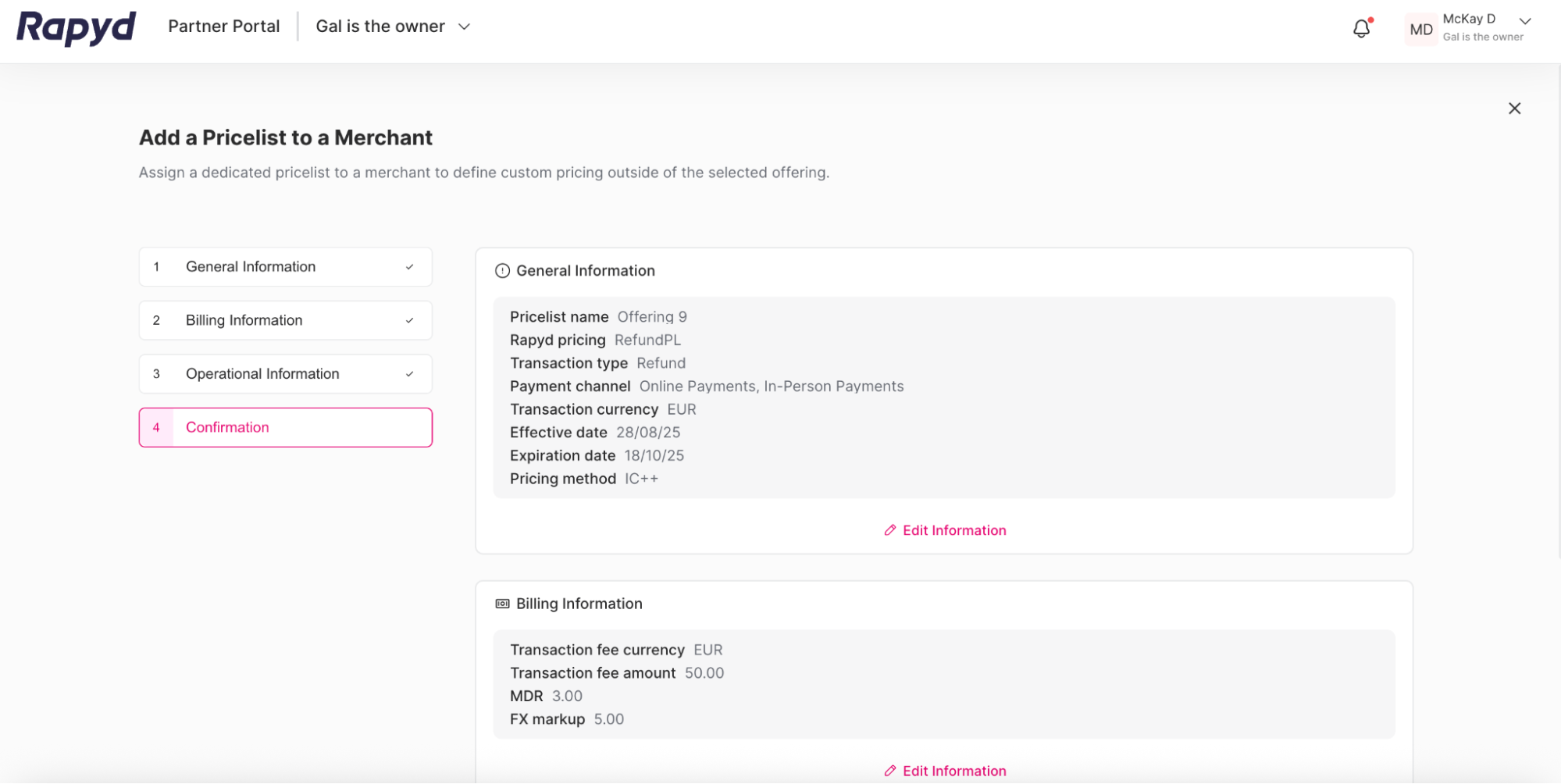Image resolution: width=1561 pixels, height=784 pixels.
Task: Expand the Gal is the owner dropdown
Action: (465, 26)
